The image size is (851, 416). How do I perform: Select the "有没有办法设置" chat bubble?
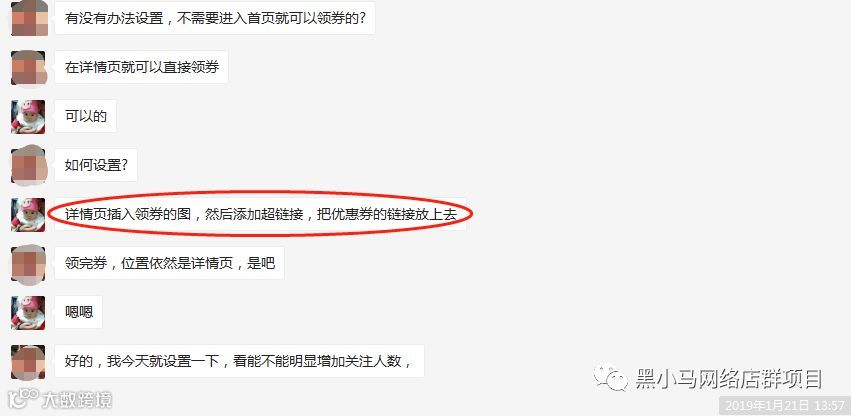click(215, 18)
